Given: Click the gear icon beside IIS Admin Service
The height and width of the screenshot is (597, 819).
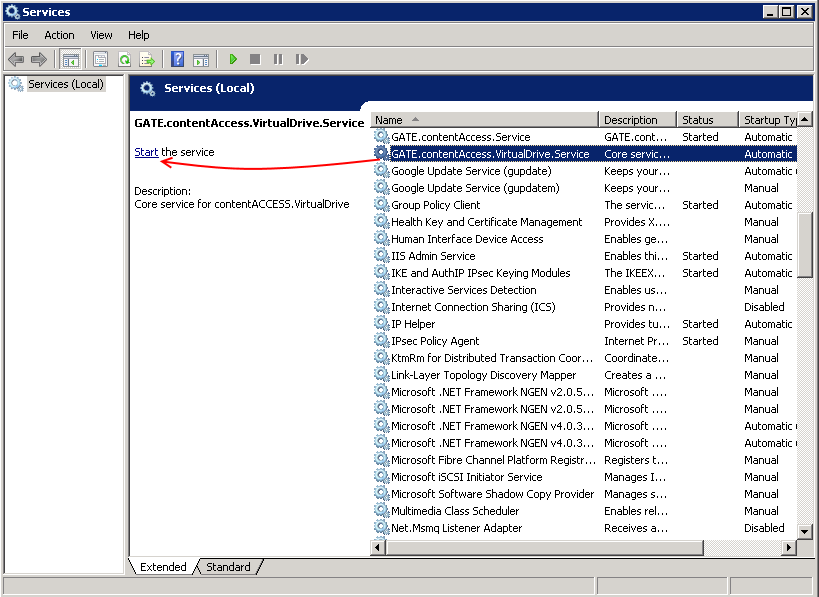Looking at the screenshot, I should click(x=381, y=256).
